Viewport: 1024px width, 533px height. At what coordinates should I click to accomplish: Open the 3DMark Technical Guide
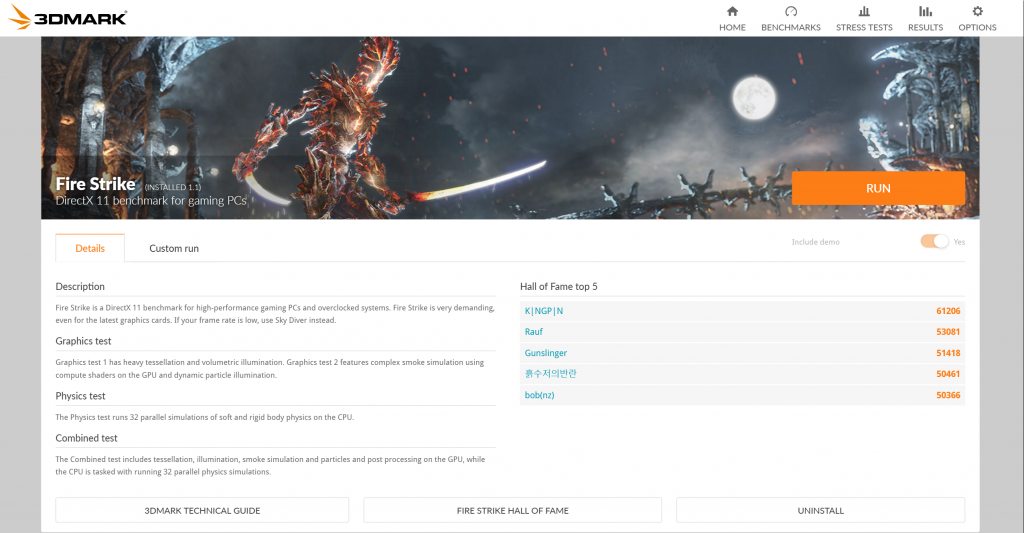202,510
